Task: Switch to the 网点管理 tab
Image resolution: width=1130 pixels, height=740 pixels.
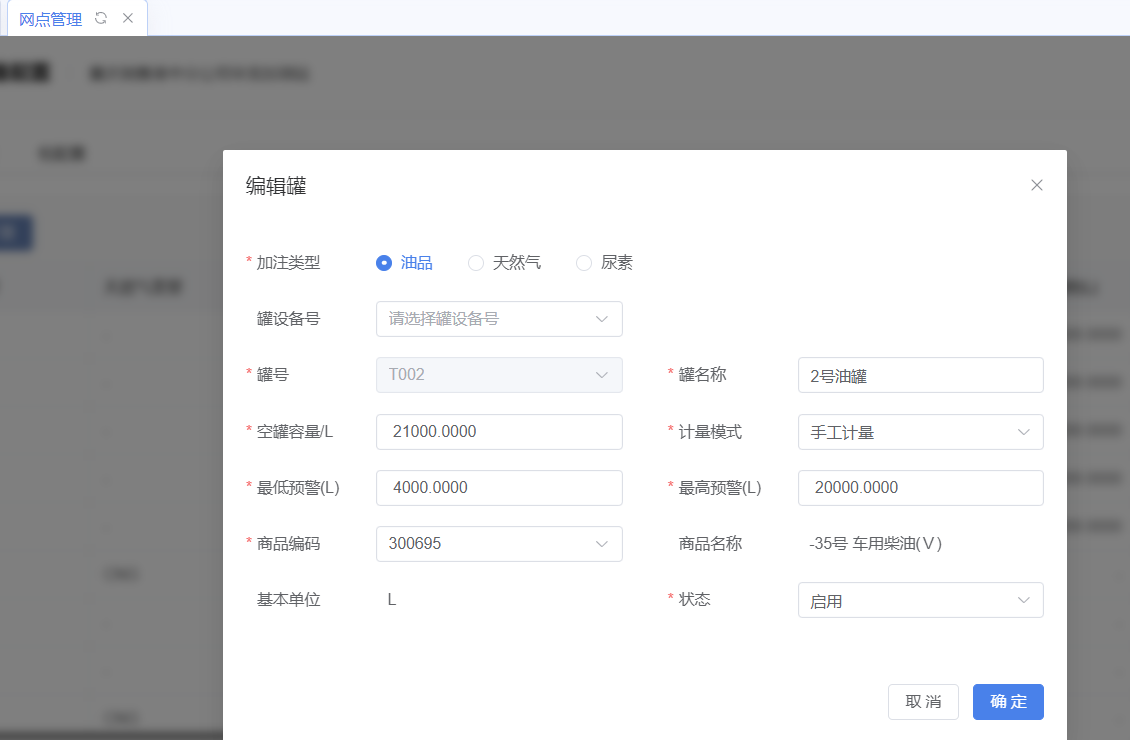Action: [51, 19]
